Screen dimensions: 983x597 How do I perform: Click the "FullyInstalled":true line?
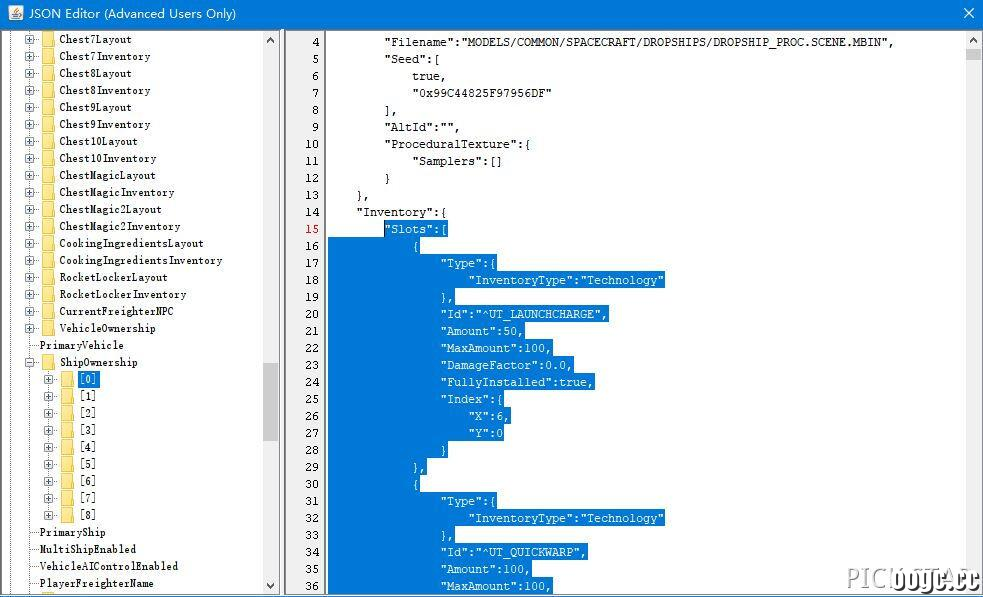pos(517,382)
